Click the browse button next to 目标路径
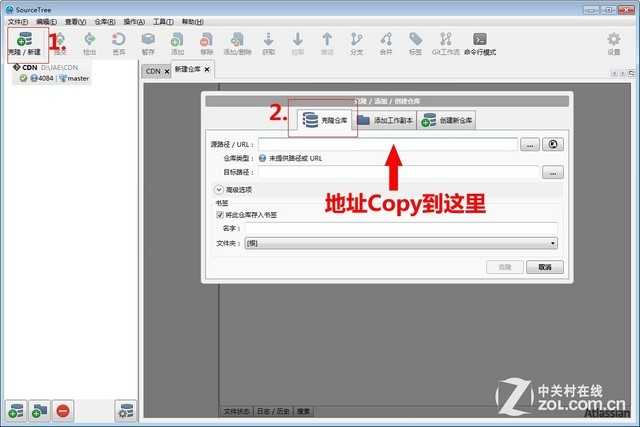This screenshot has height=427, width=640. pos(553,172)
